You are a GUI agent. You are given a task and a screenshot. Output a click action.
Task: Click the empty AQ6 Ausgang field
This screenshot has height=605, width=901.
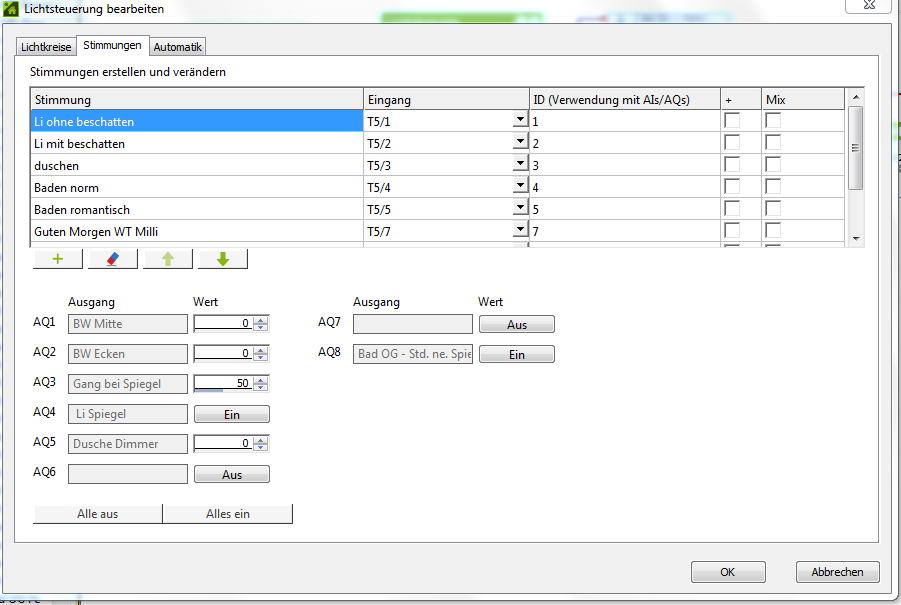[x=128, y=474]
